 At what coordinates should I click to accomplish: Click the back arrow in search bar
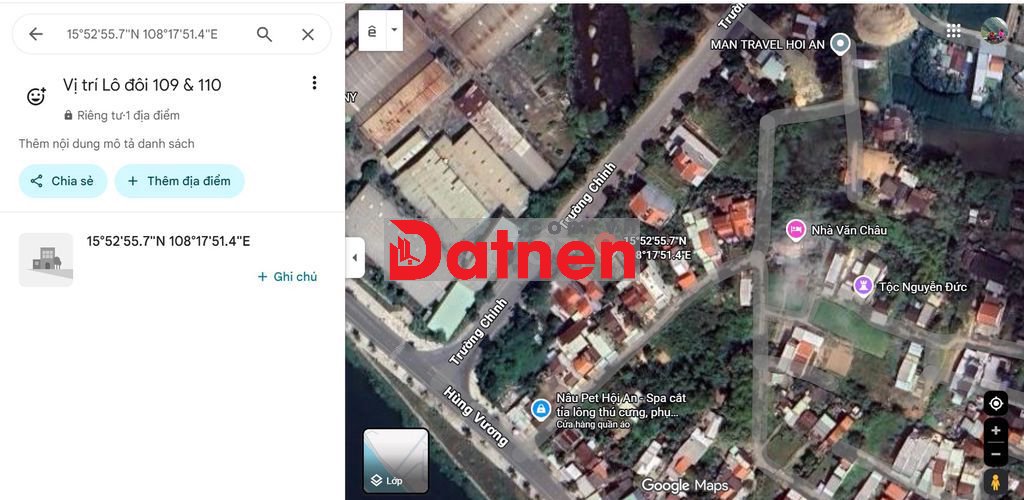[36, 34]
